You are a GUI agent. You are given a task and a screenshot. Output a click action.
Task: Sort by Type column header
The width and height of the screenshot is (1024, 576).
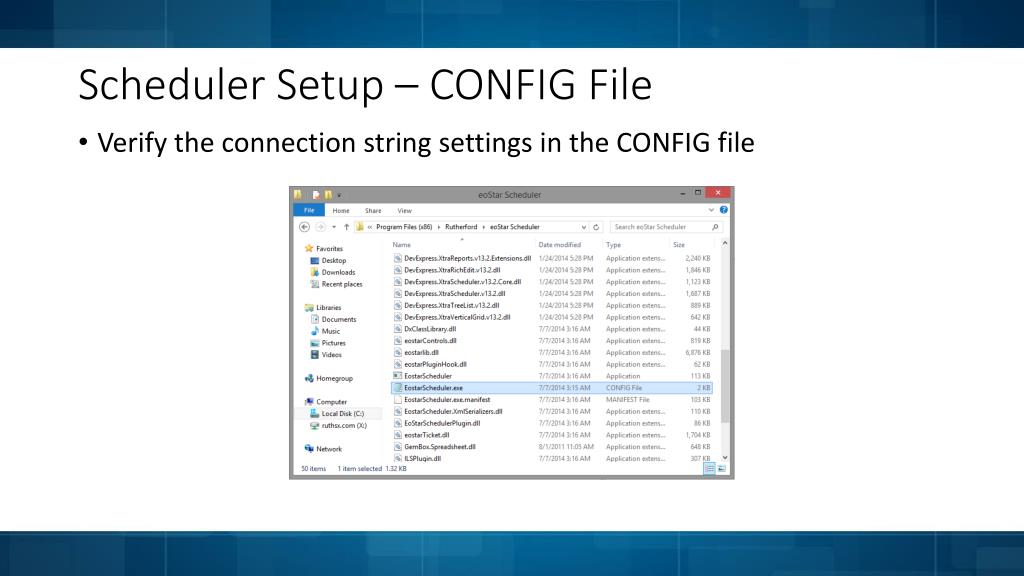coord(613,245)
